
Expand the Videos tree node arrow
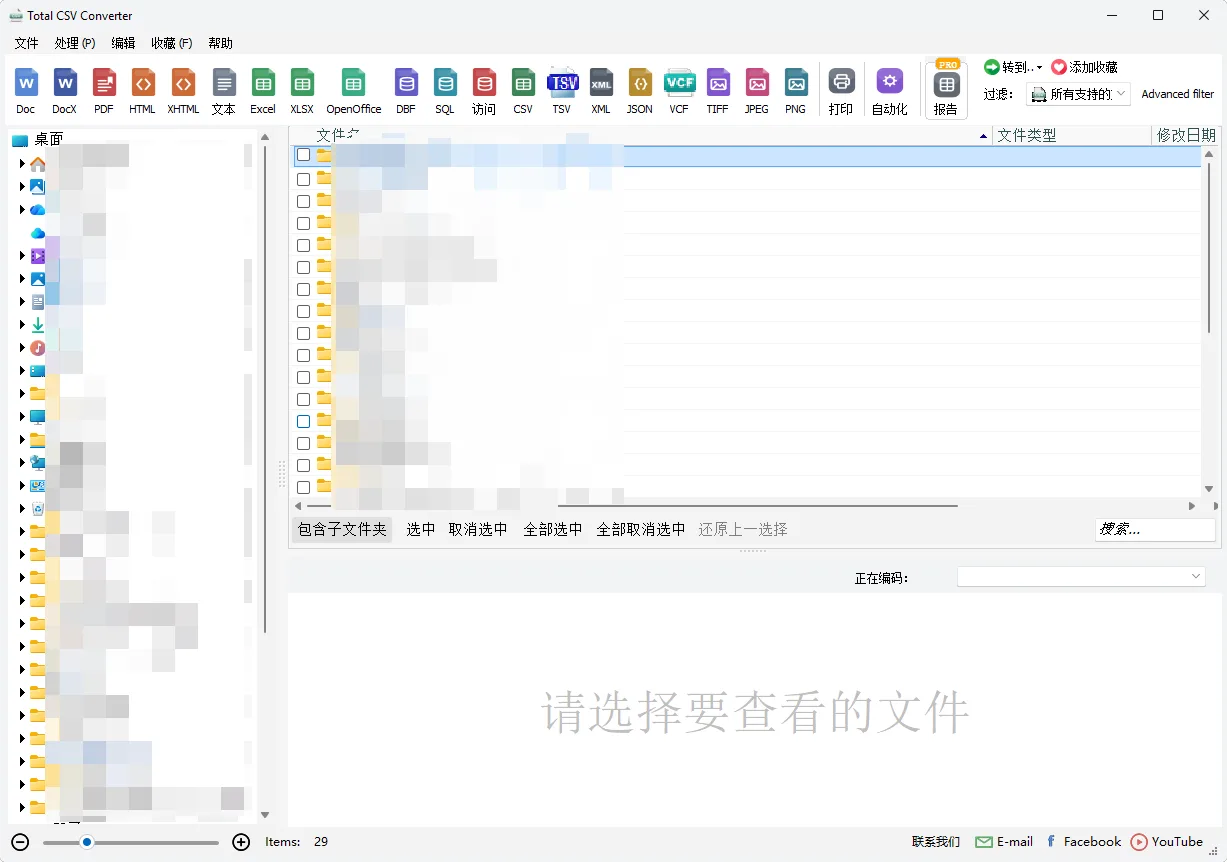[x=22, y=256]
